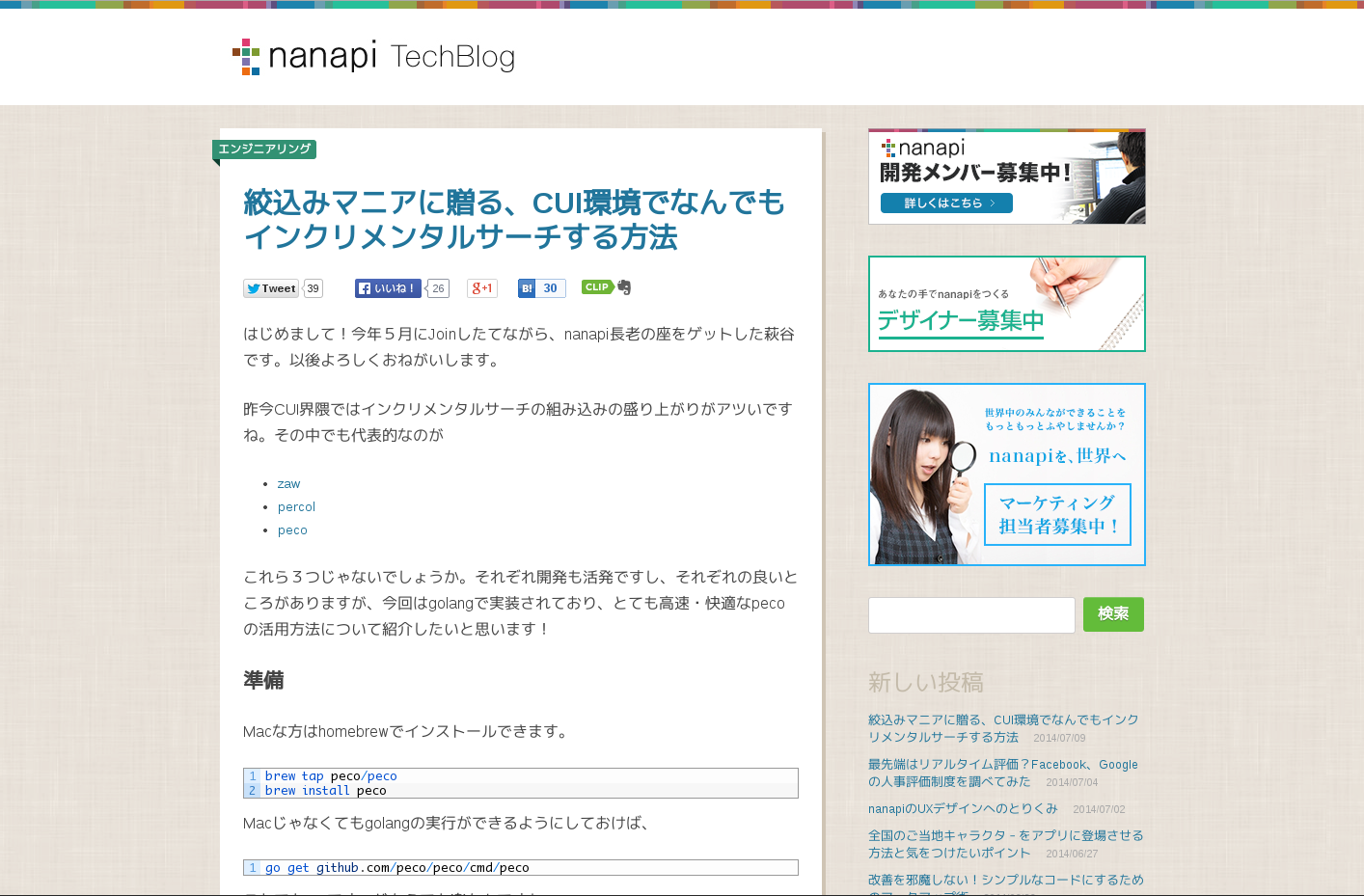Click the 詳しくはこちら button in banner
The width and height of the screenshot is (1364, 896).
pyautogui.click(x=946, y=204)
